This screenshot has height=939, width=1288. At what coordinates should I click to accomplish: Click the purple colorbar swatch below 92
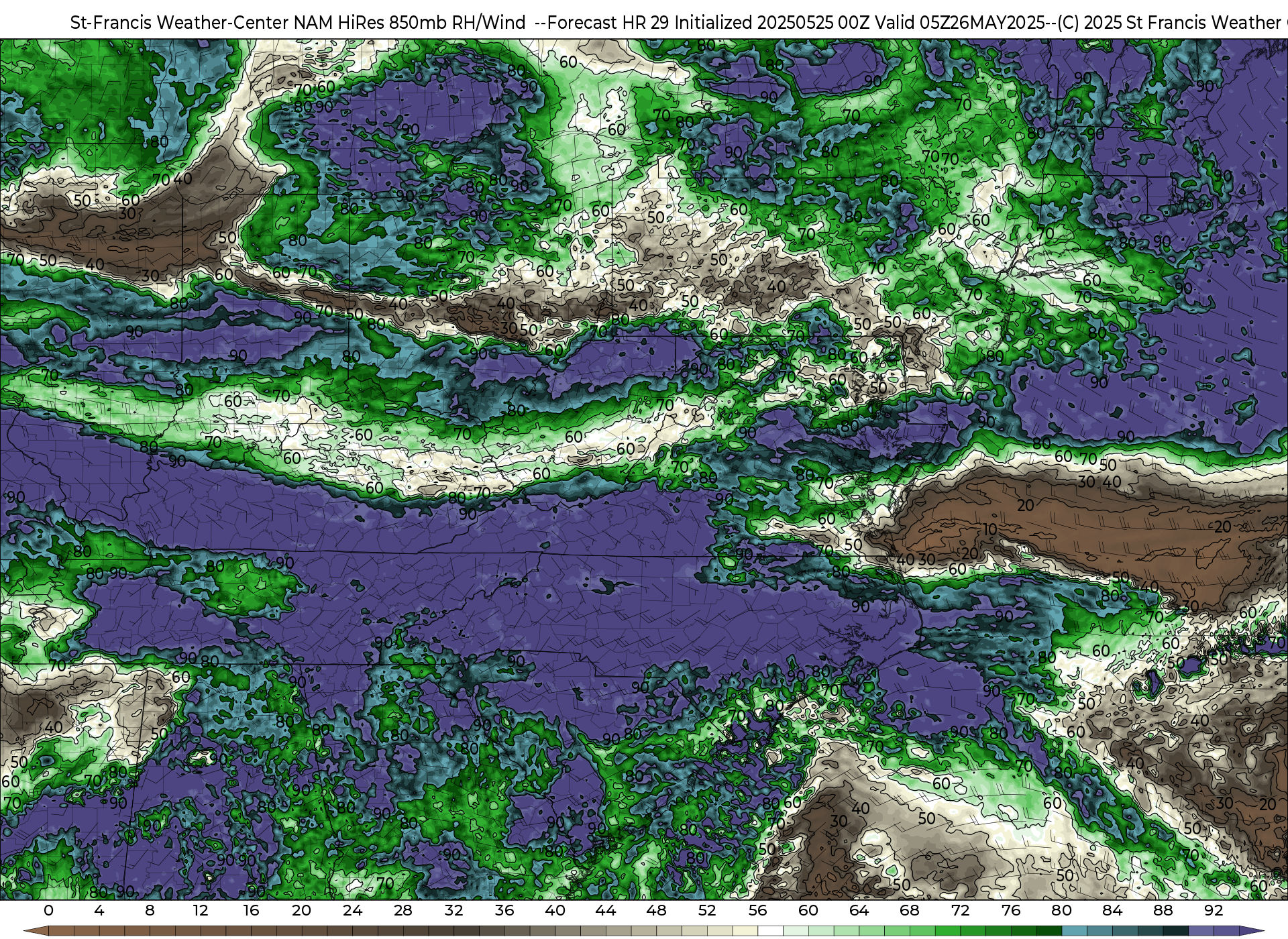(x=1226, y=932)
